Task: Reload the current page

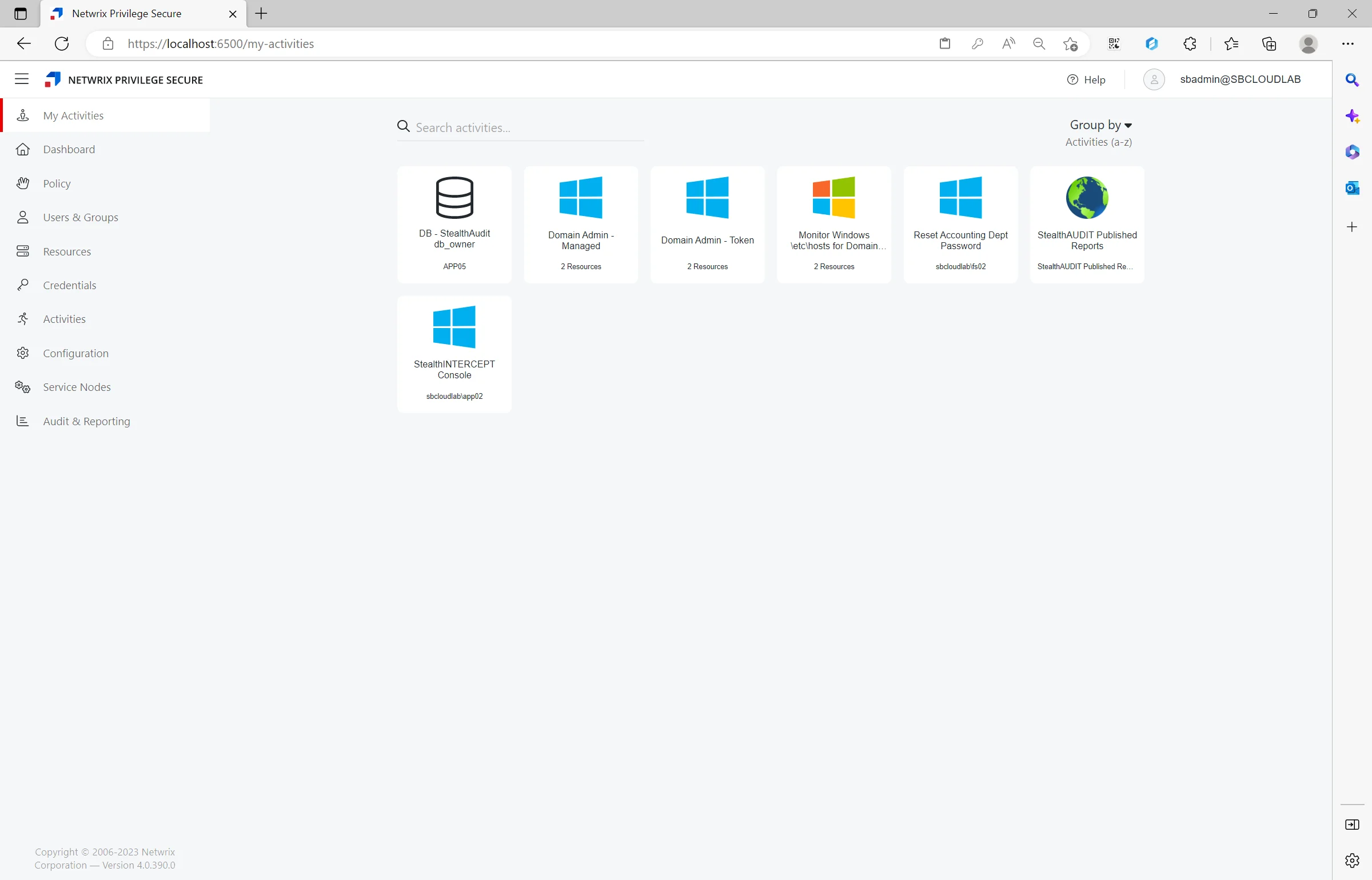Action: pyautogui.click(x=62, y=43)
